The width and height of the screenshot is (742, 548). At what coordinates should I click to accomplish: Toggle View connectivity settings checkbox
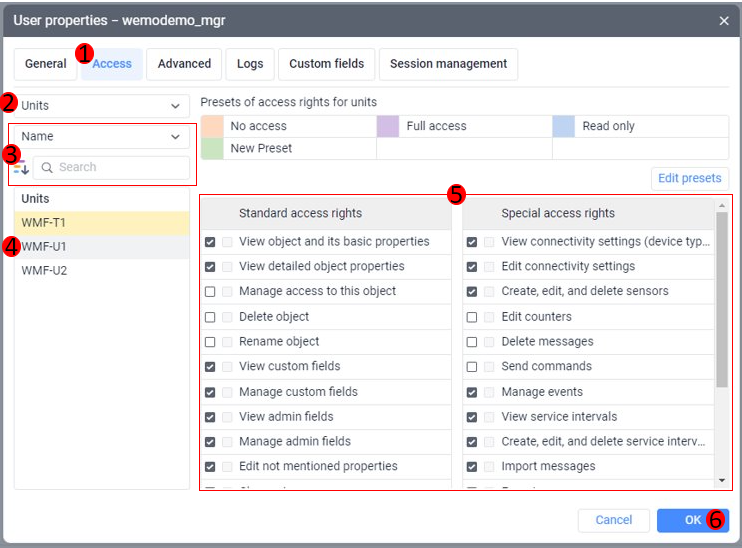click(x=472, y=242)
